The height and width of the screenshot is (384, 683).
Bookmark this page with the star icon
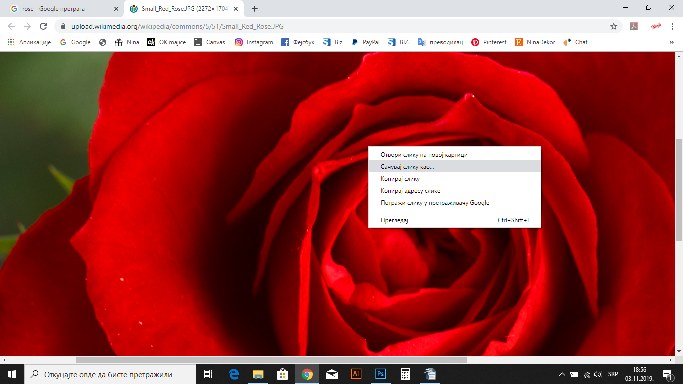tap(613, 26)
